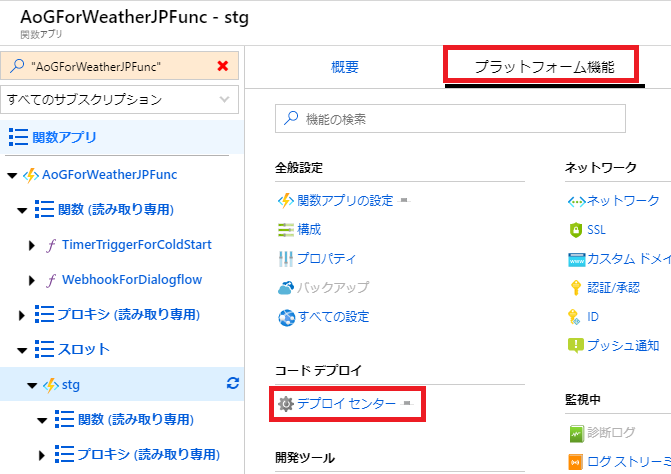Viewport: 671px width, 474px height.
Task: Click the green chart icon beside 診断ログ
Action: (576, 434)
